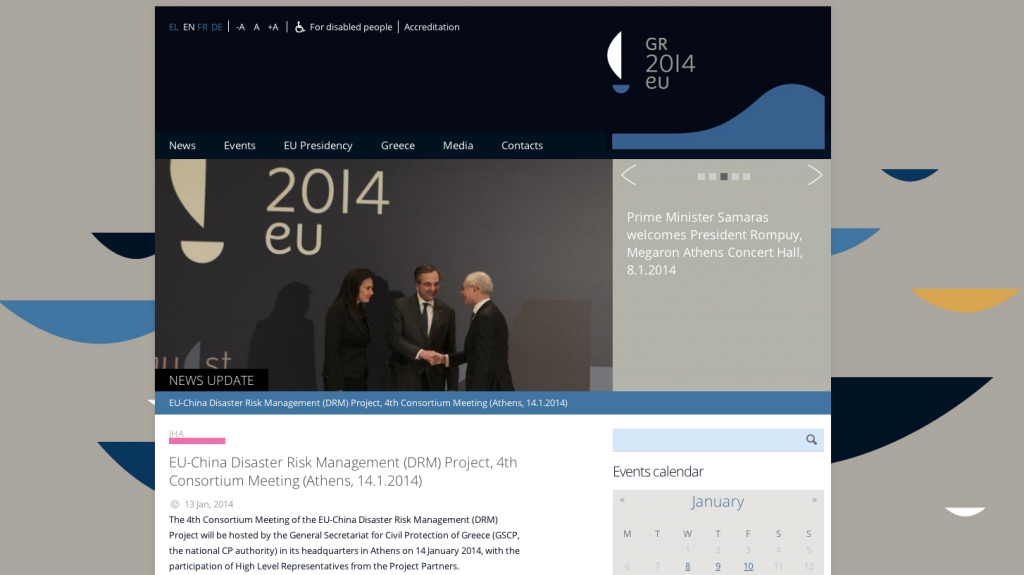Viewport: 1024px width, 575px height.
Task: Open the EU Presidency menu
Action: tap(318, 145)
